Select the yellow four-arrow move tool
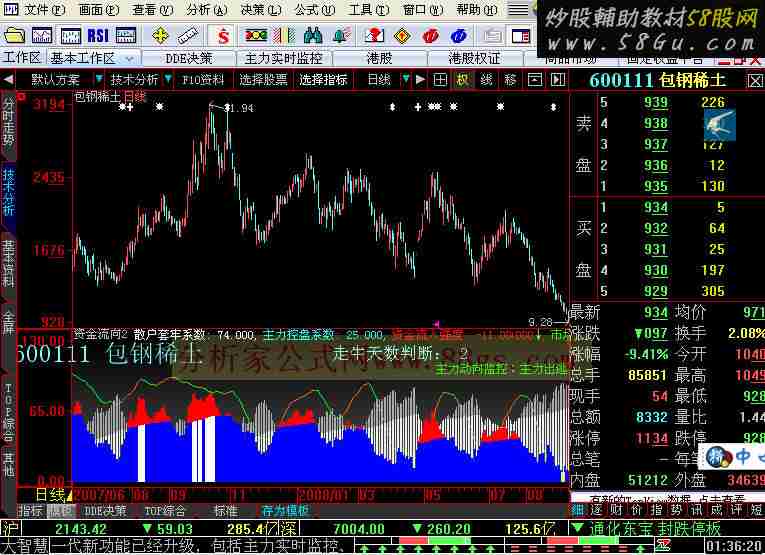Image resolution: width=765 pixels, height=555 pixels. point(160,36)
